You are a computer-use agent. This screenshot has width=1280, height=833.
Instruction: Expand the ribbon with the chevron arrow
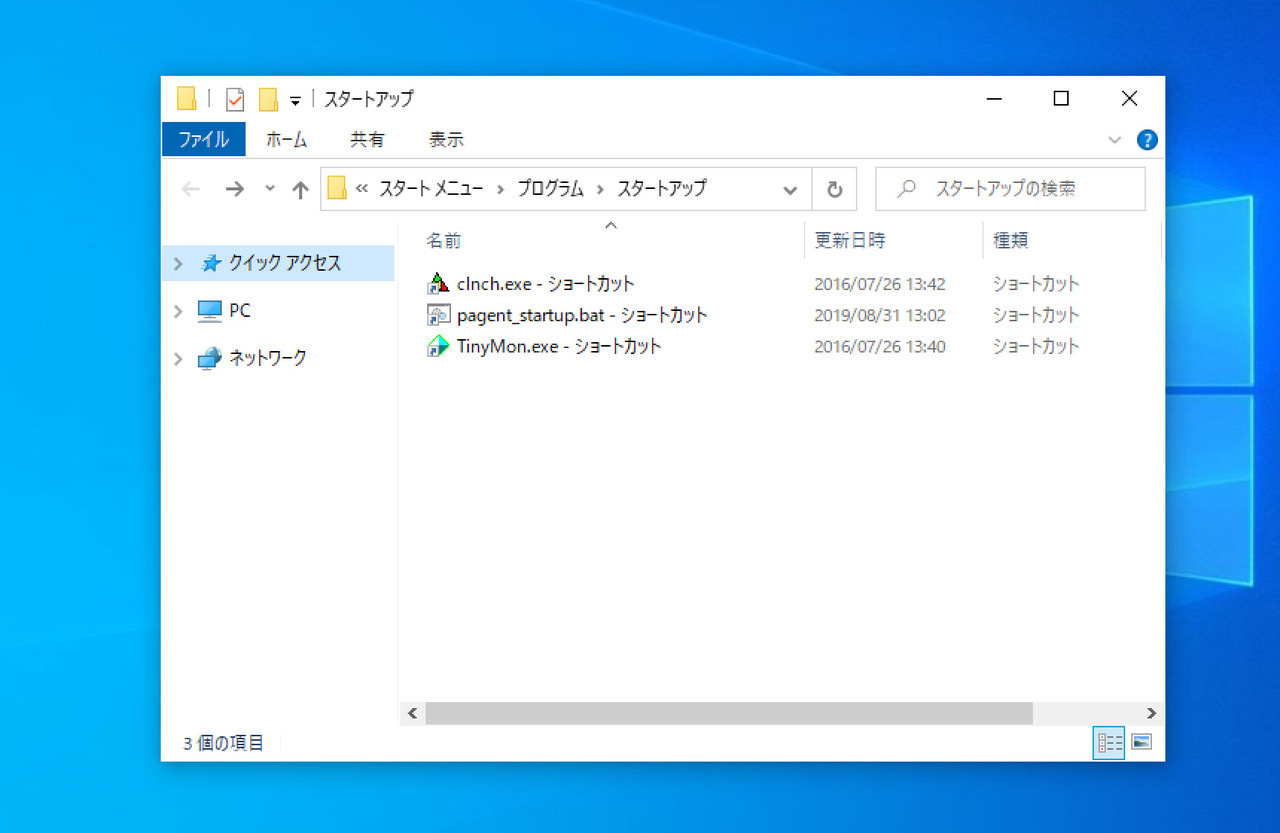point(1115,140)
